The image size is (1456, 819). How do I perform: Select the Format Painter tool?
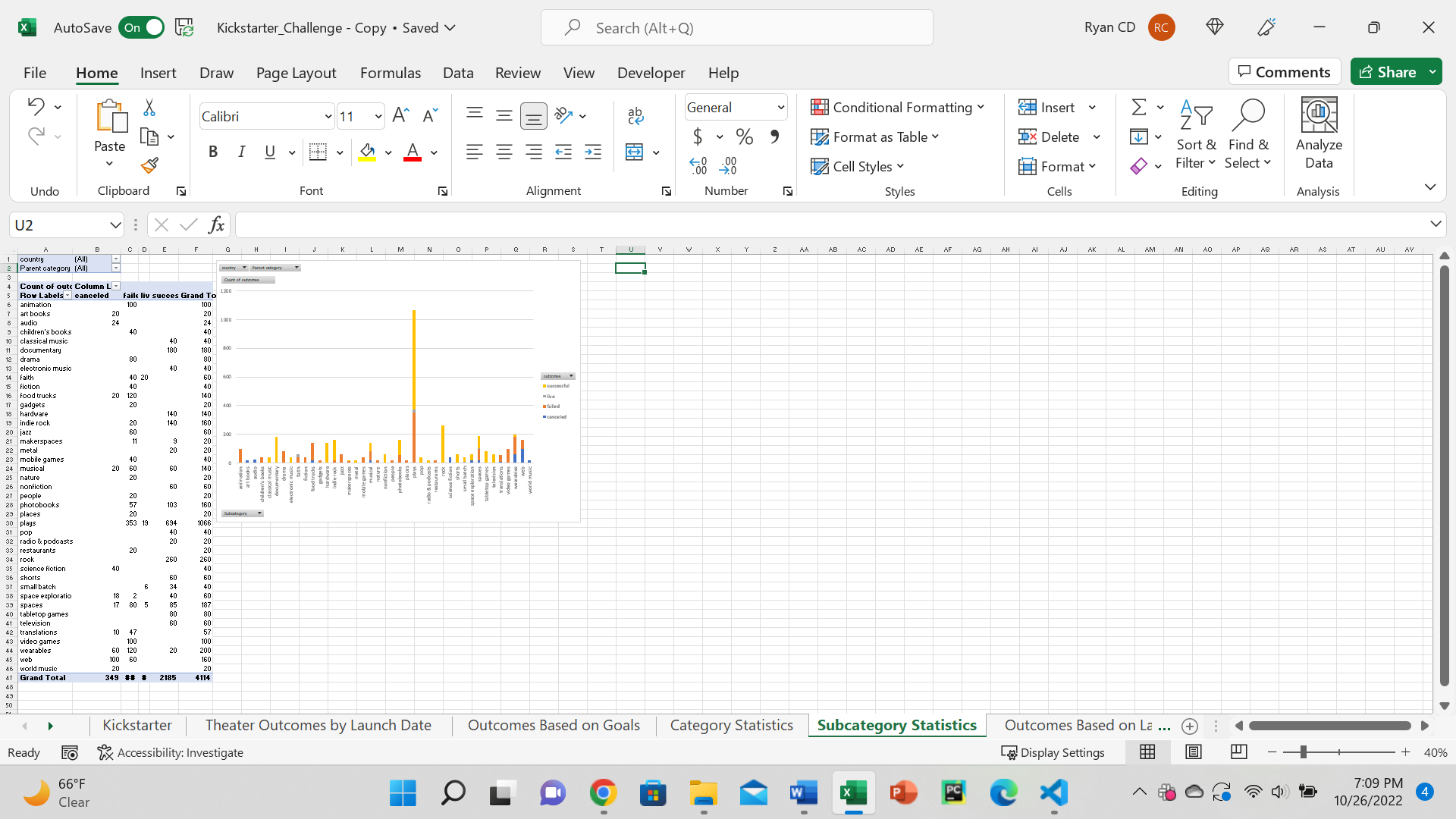(149, 165)
